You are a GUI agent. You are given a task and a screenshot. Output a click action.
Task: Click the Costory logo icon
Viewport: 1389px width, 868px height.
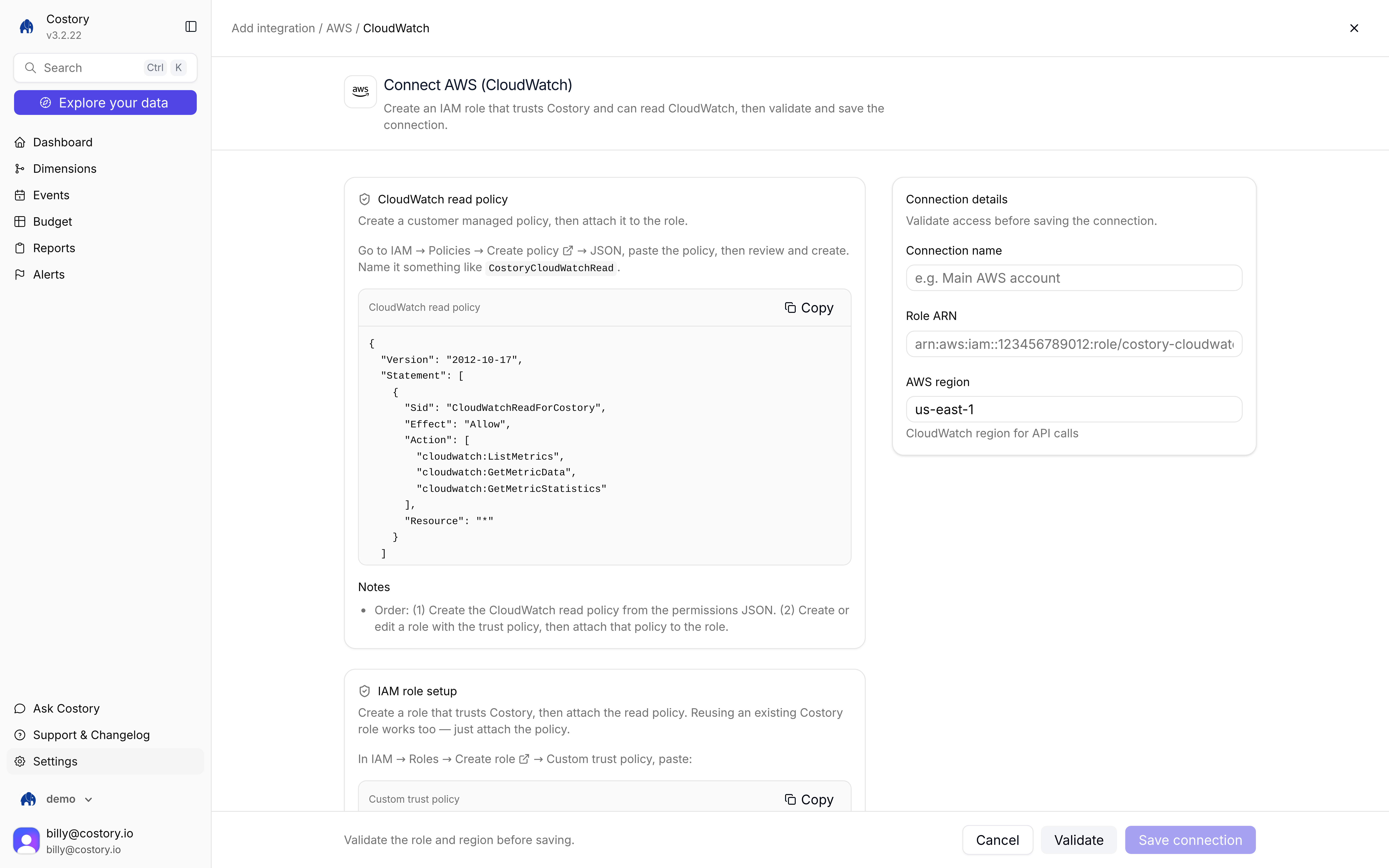[26, 26]
